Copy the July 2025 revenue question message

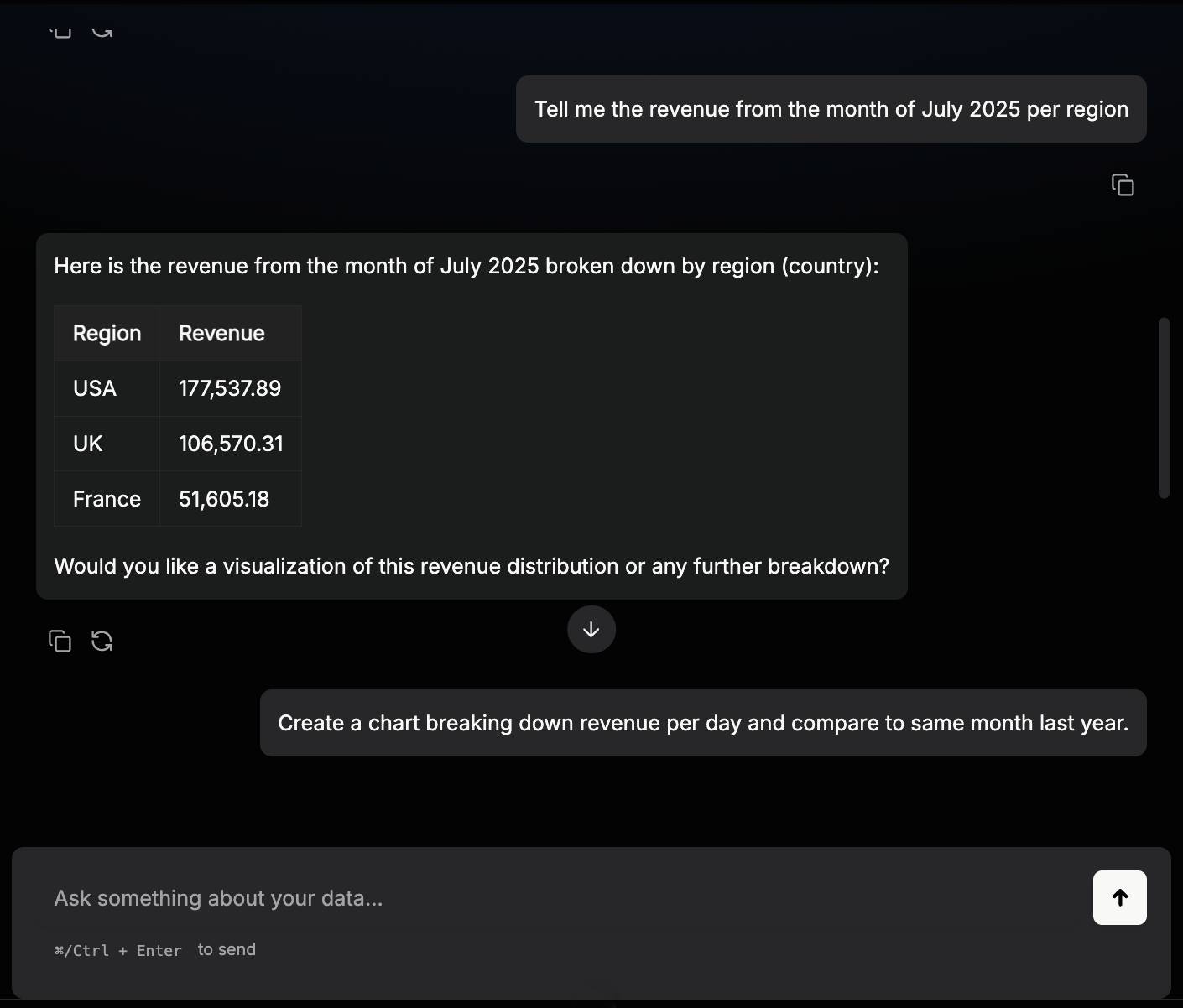tap(1123, 184)
